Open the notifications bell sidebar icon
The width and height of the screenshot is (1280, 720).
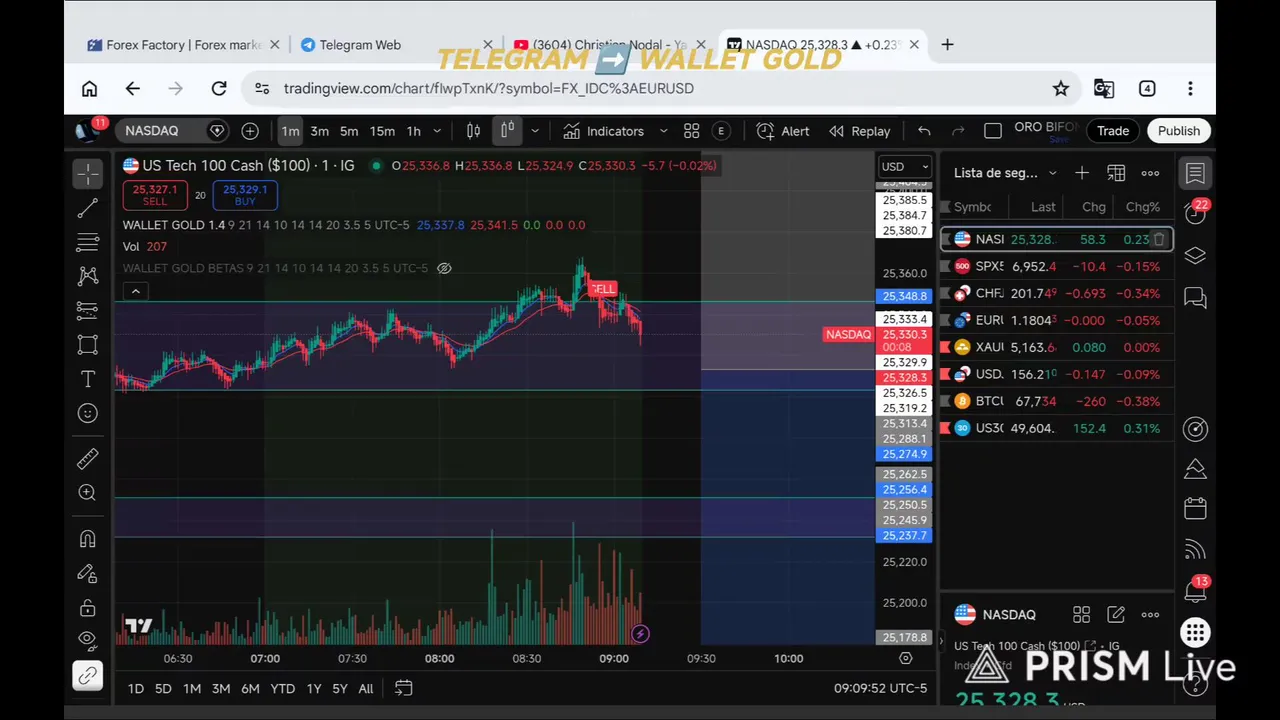coord(1195,590)
